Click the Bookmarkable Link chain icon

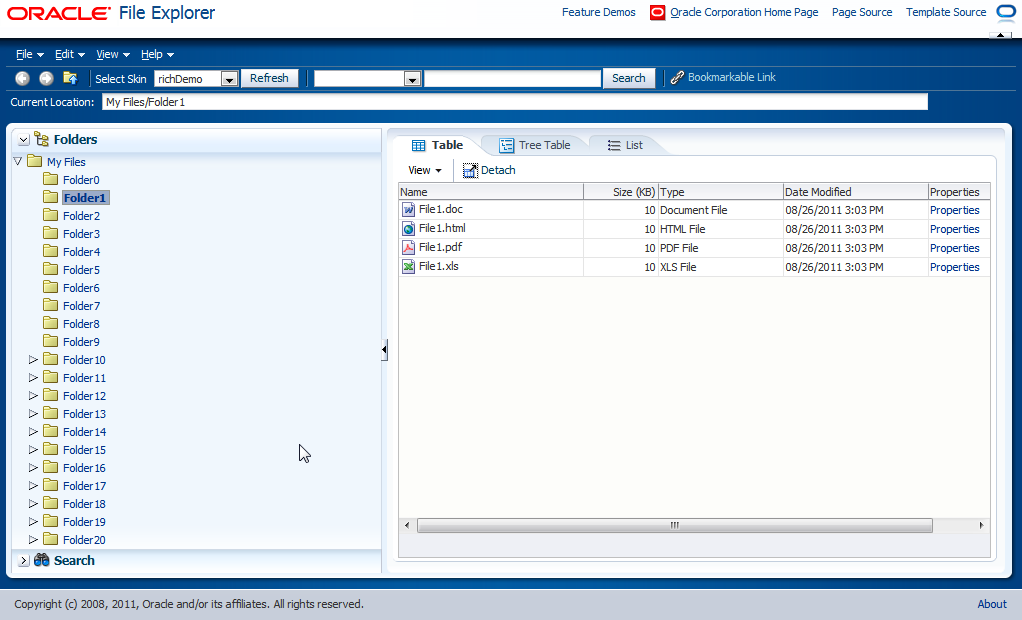677,77
